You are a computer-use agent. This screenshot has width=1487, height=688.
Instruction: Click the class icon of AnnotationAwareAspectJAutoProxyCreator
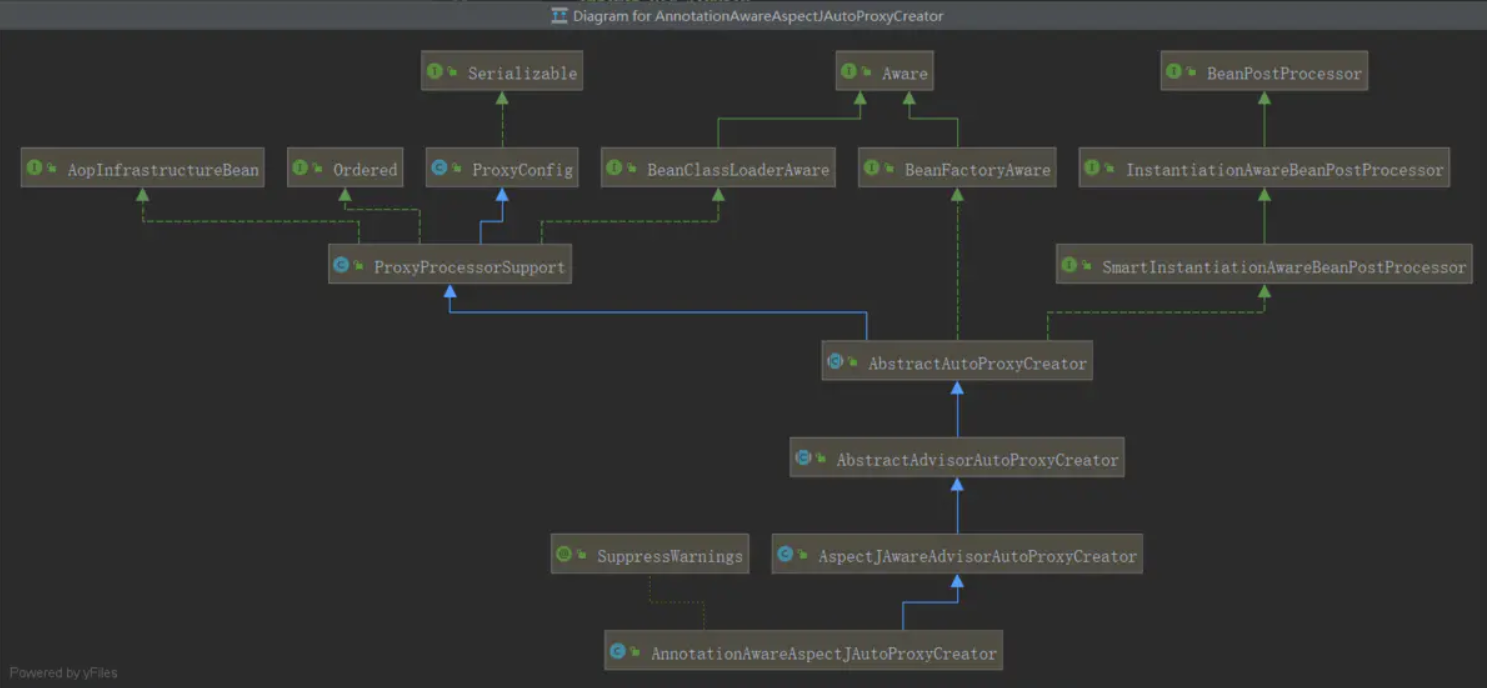point(618,651)
